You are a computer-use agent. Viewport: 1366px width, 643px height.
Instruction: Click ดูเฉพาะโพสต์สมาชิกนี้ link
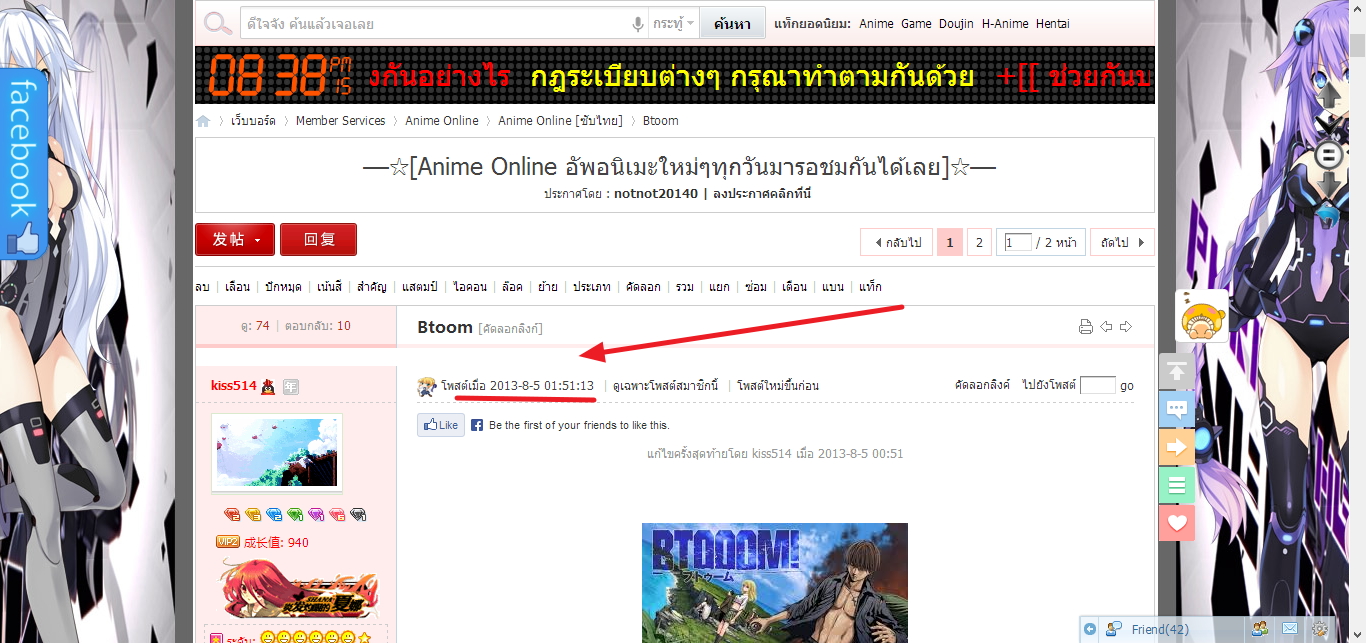click(665, 386)
